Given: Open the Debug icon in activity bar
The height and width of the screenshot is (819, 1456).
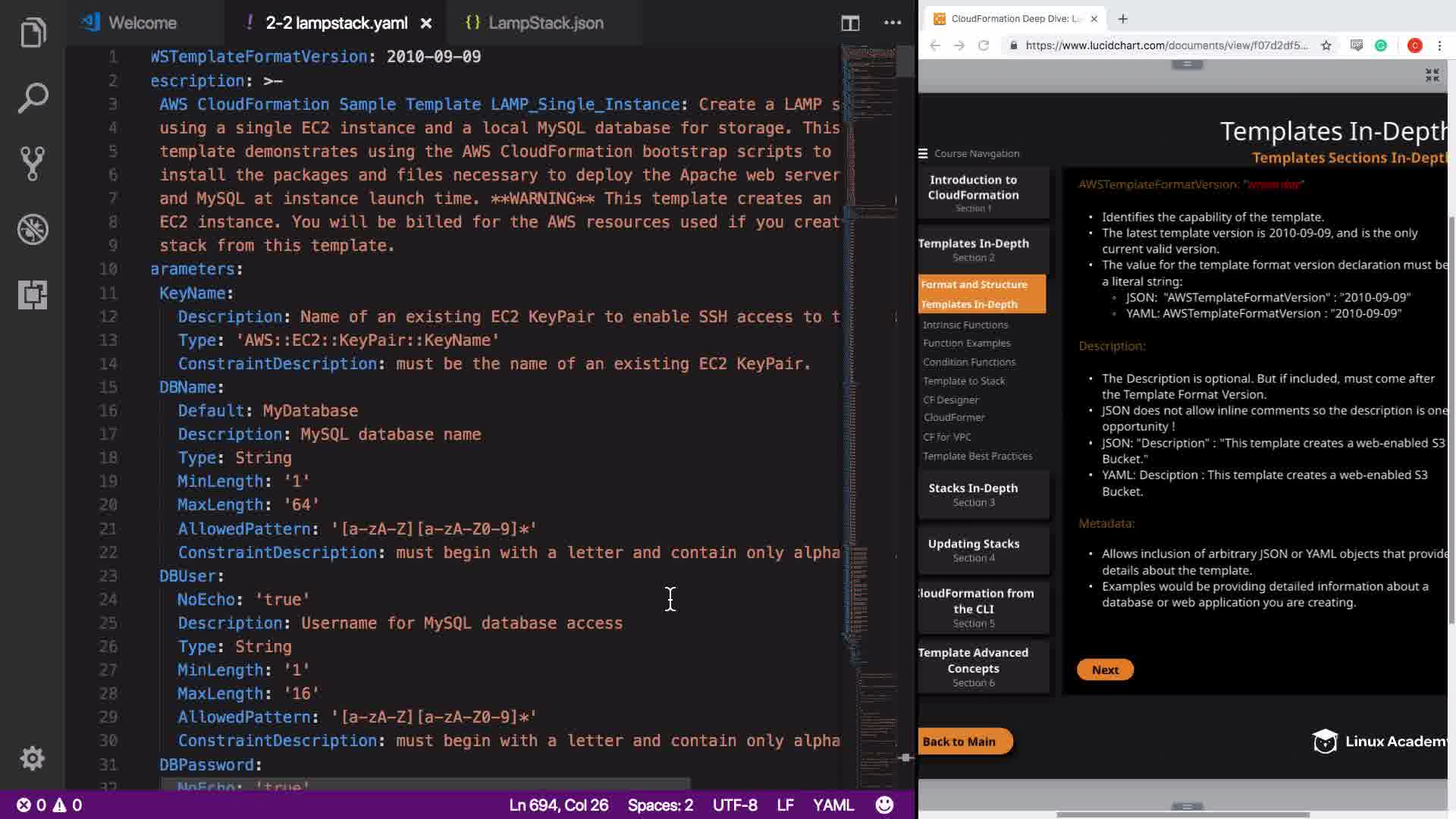Looking at the screenshot, I should [x=33, y=229].
